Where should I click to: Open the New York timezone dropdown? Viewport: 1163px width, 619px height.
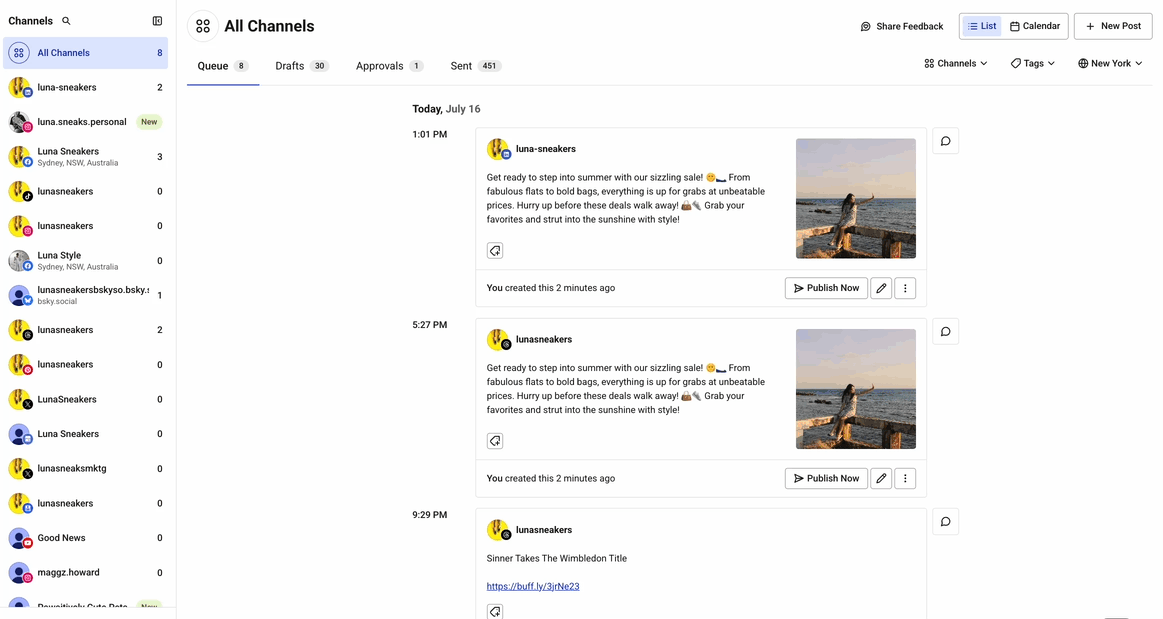1110,64
